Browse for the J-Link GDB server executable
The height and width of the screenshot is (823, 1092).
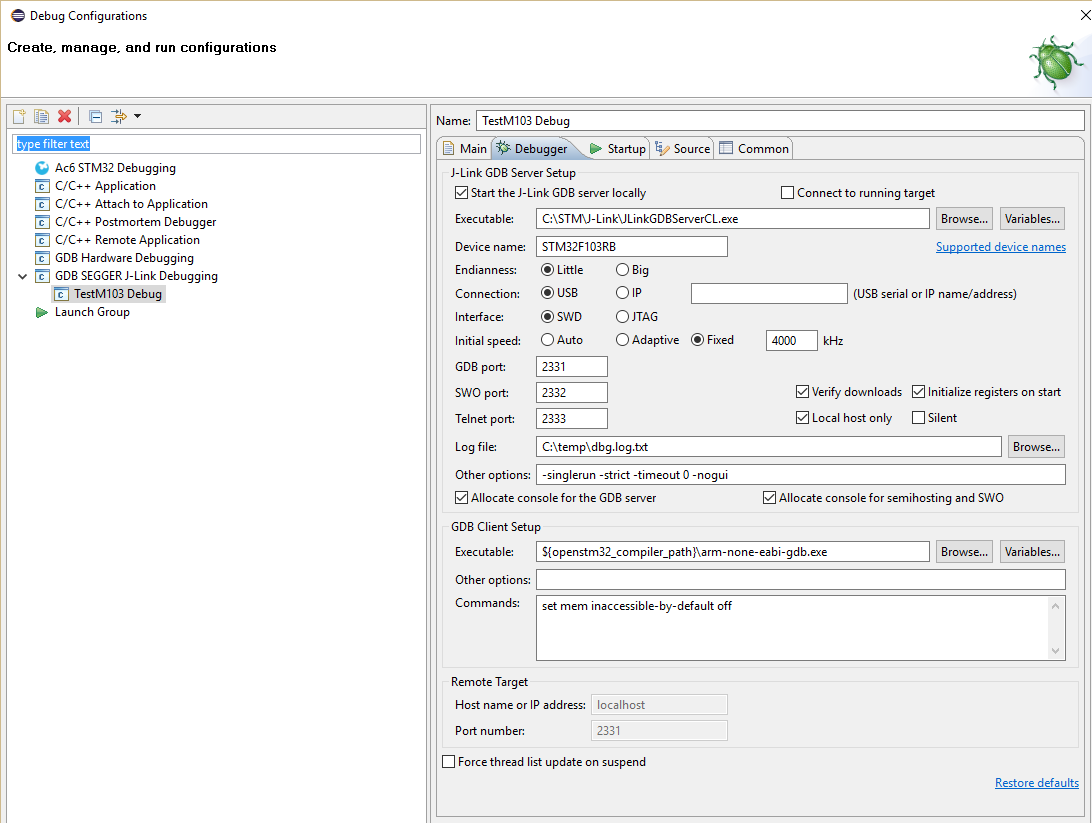coord(964,219)
